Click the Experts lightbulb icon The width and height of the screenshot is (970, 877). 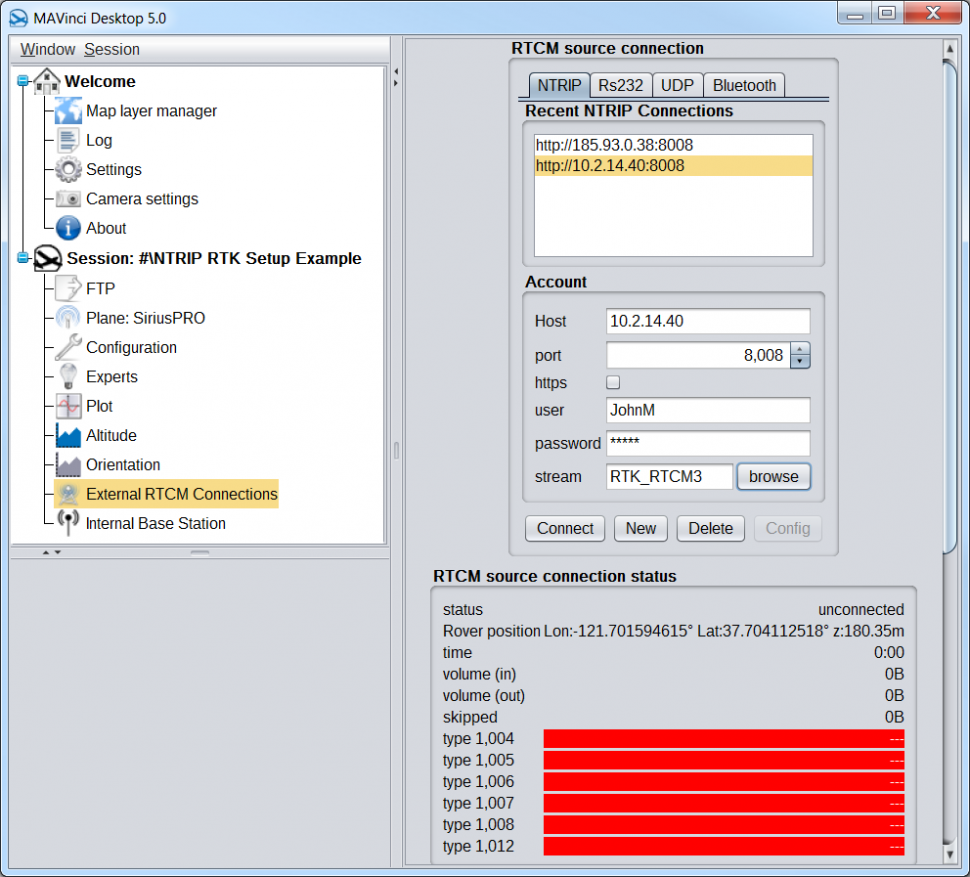pyautogui.click(x=68, y=377)
